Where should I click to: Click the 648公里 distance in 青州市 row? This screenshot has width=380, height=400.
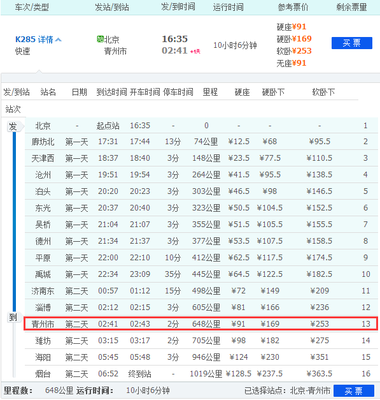coord(206,324)
